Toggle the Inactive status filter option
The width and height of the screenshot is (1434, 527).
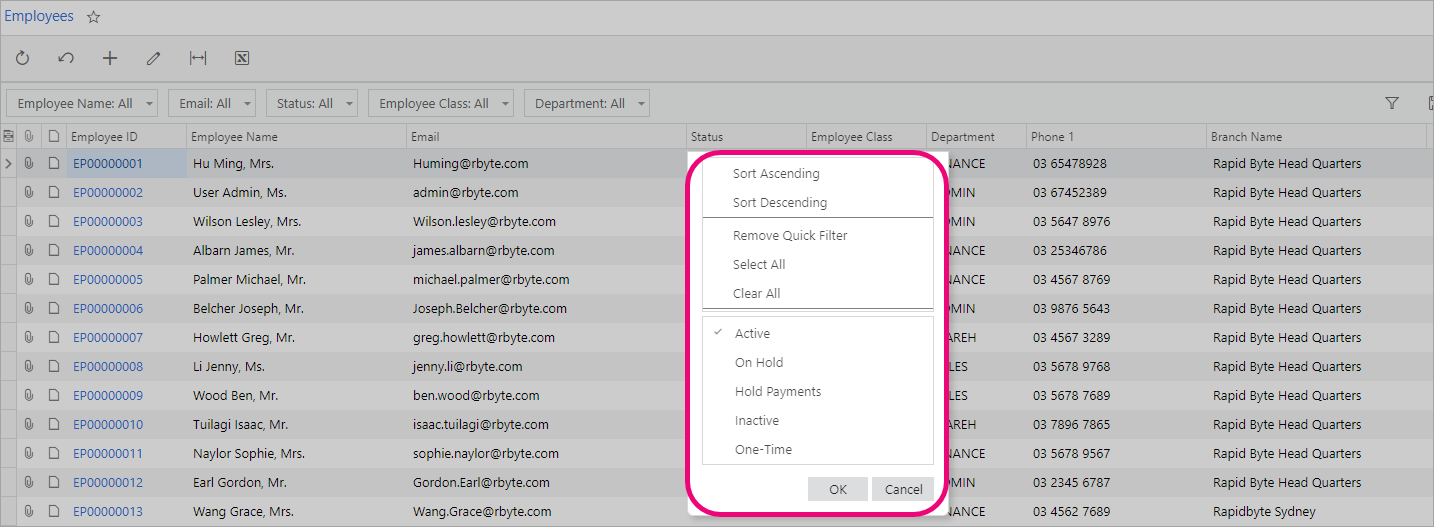[818, 421]
